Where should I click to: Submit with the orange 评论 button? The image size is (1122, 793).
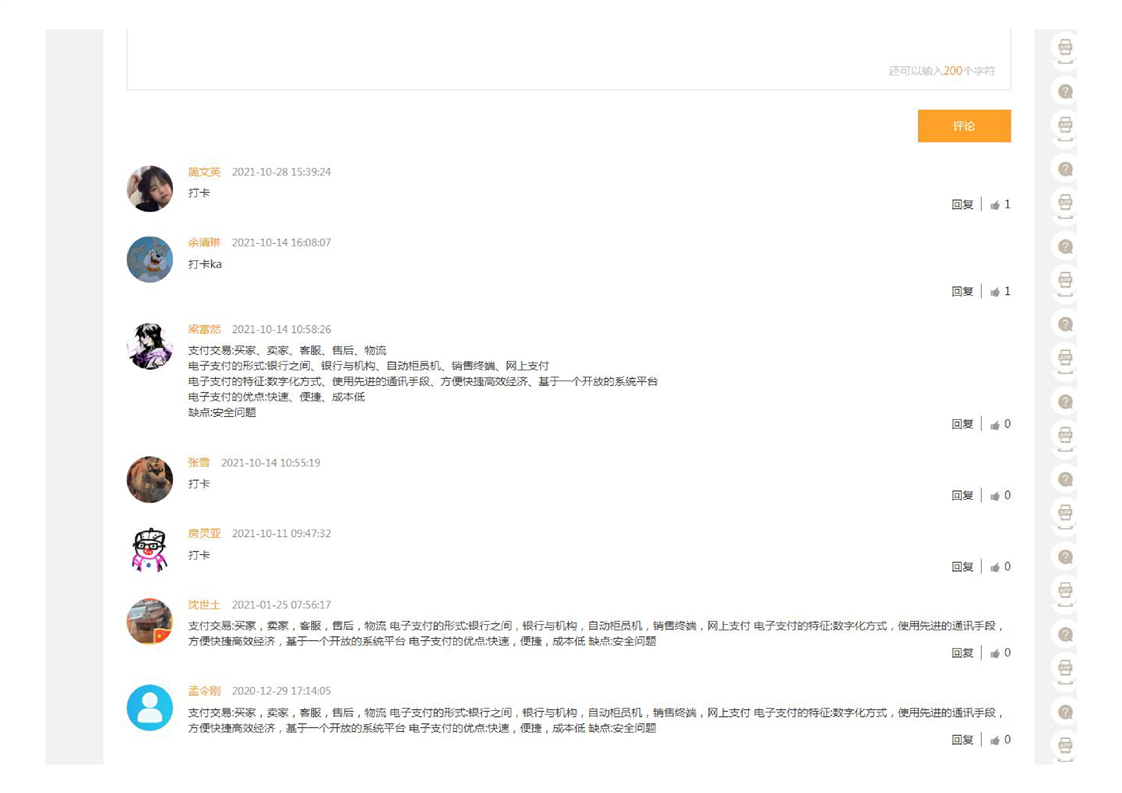tap(963, 126)
